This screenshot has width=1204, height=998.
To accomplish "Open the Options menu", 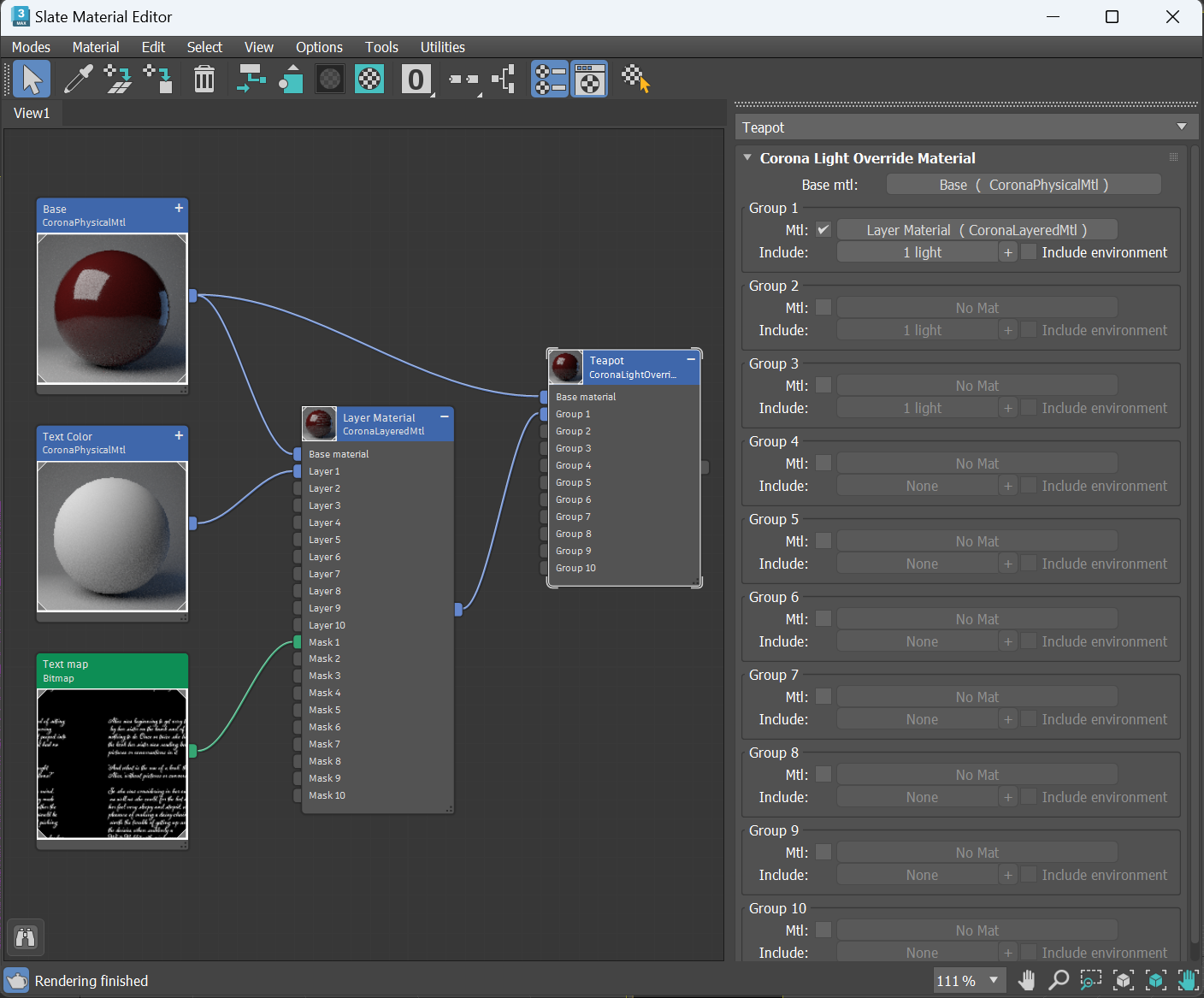I will coord(319,47).
